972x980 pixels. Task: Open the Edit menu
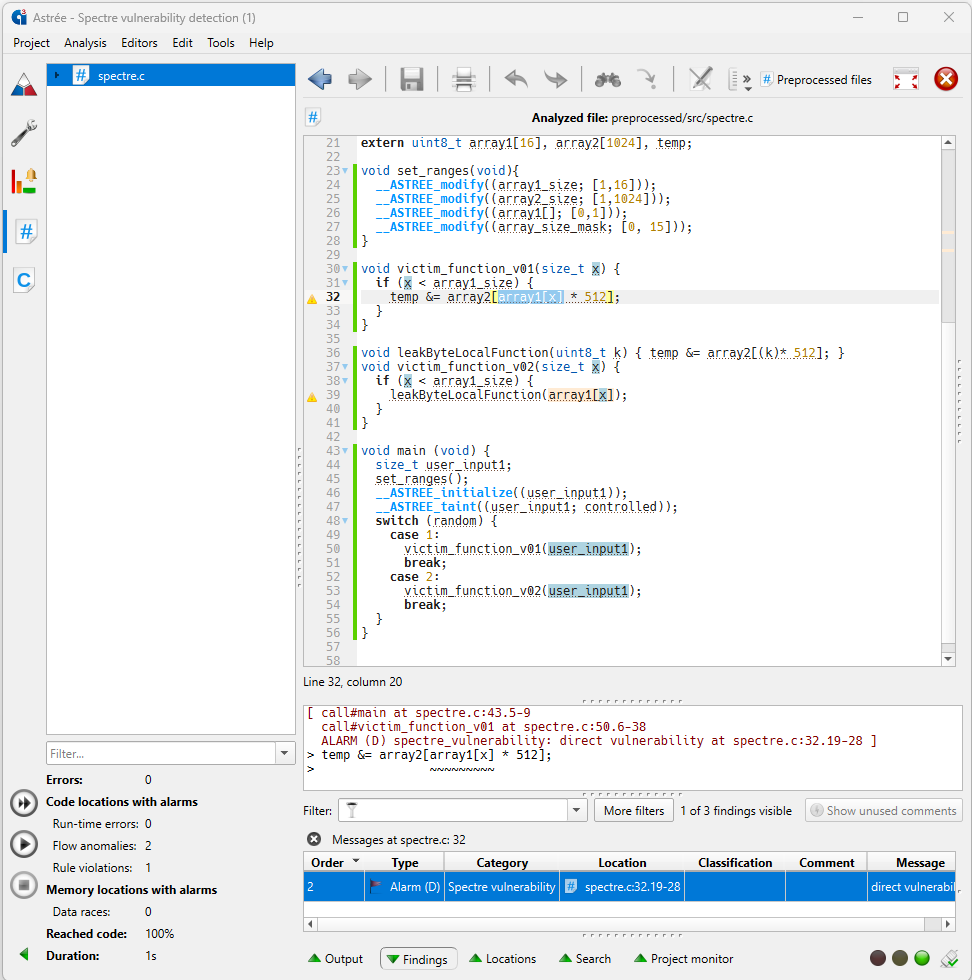coord(182,43)
